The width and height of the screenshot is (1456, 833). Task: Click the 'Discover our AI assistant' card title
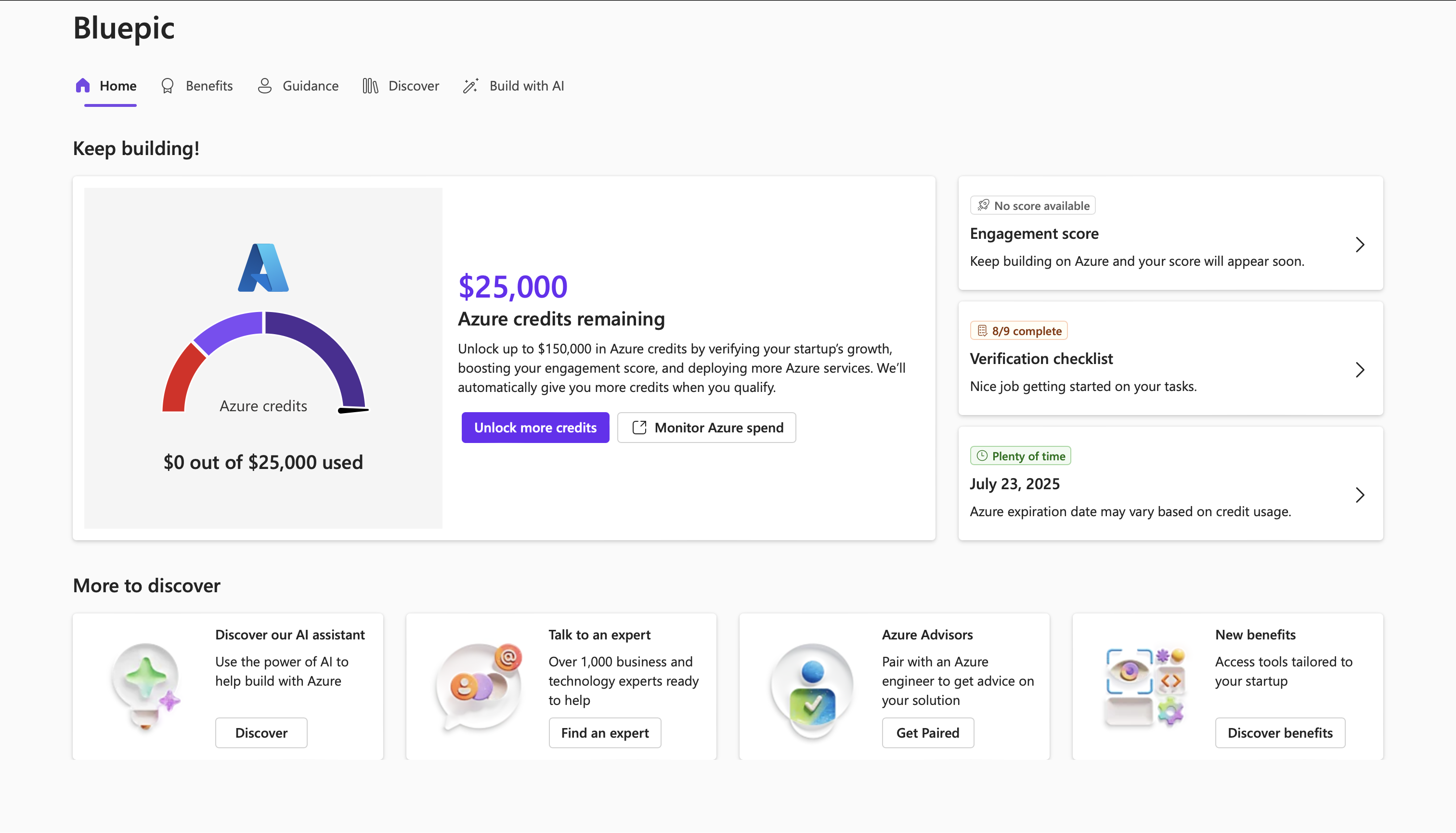point(290,635)
